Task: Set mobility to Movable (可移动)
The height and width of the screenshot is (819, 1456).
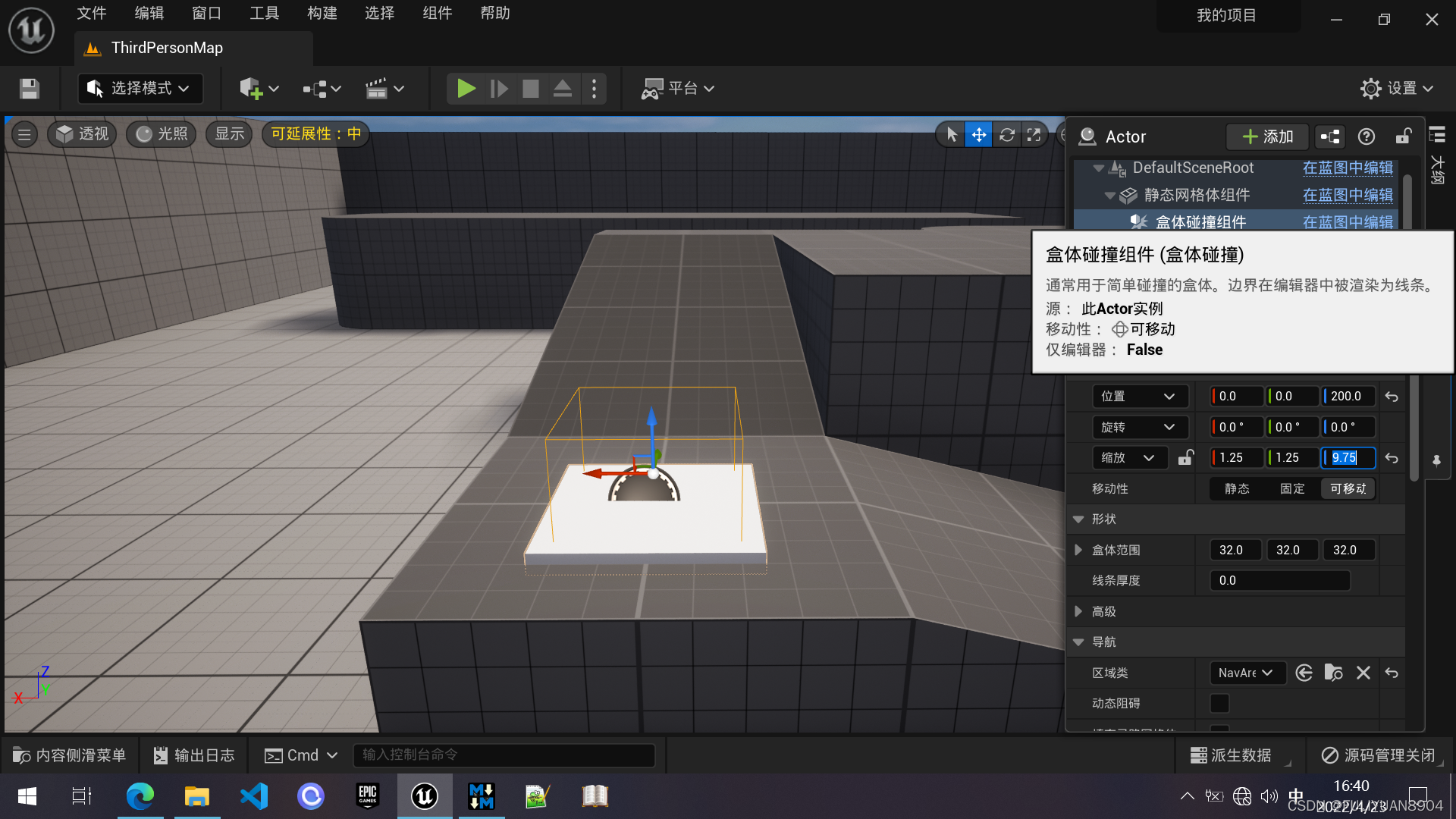Action: (1348, 489)
